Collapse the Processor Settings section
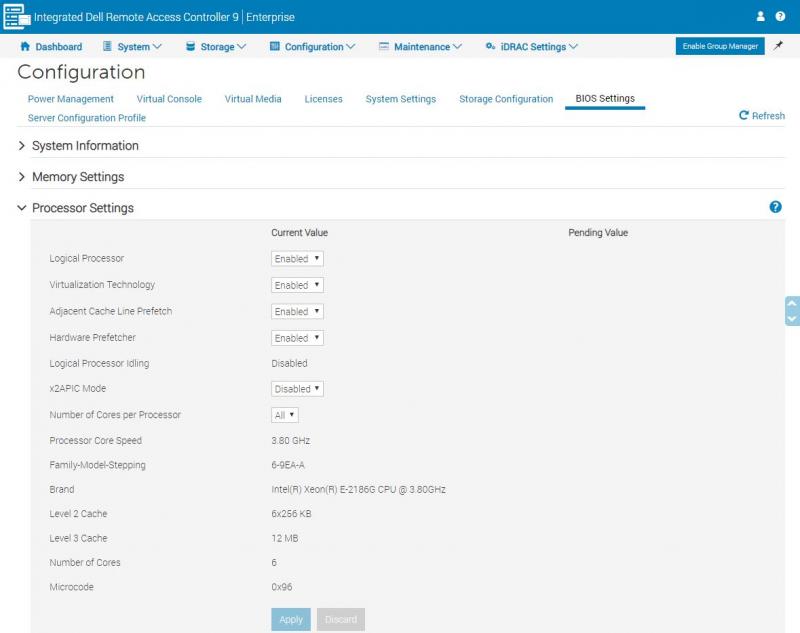Image resolution: width=800 pixels, height=633 pixels. click(x=82, y=208)
